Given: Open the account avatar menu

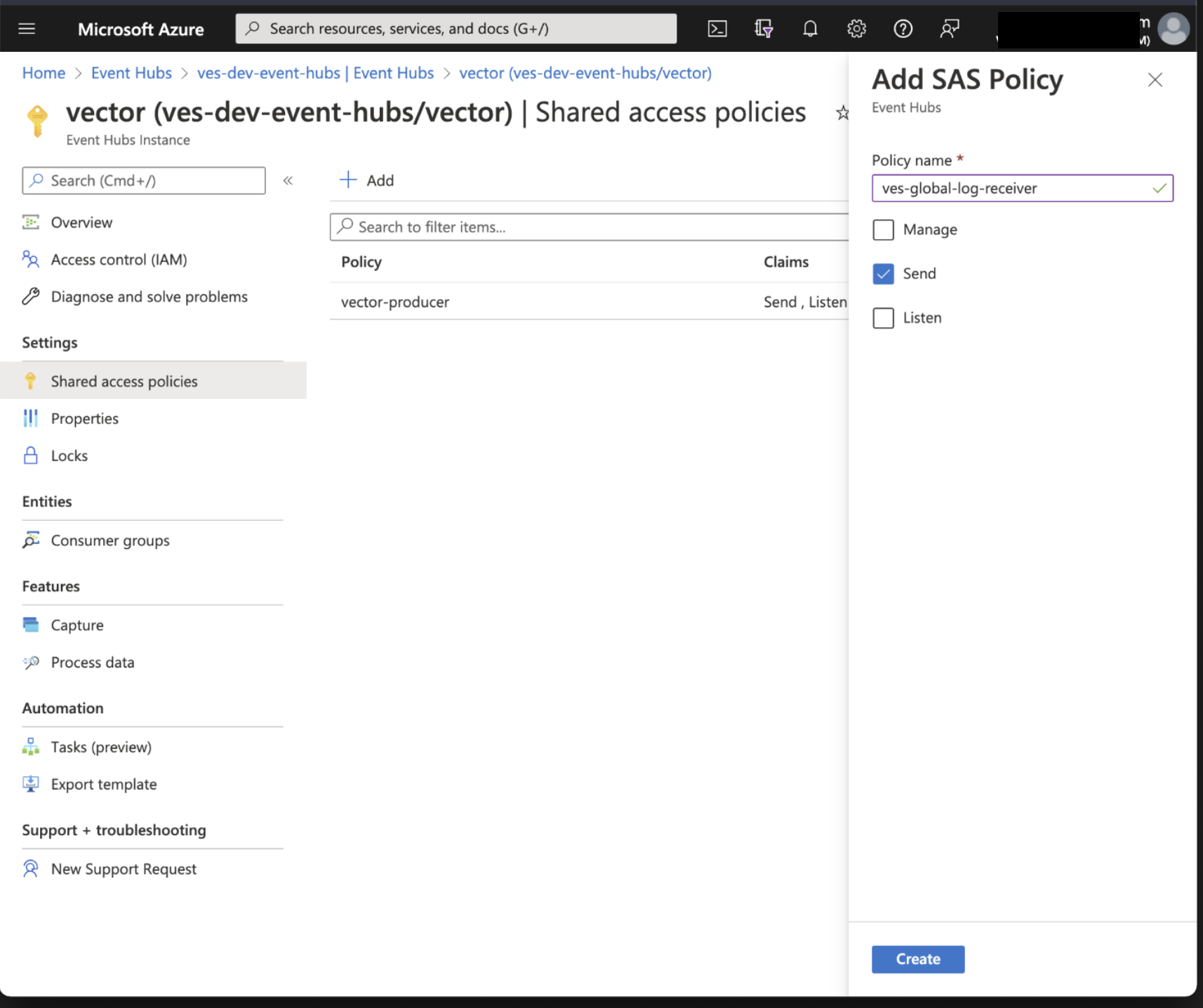Looking at the screenshot, I should point(1173,29).
